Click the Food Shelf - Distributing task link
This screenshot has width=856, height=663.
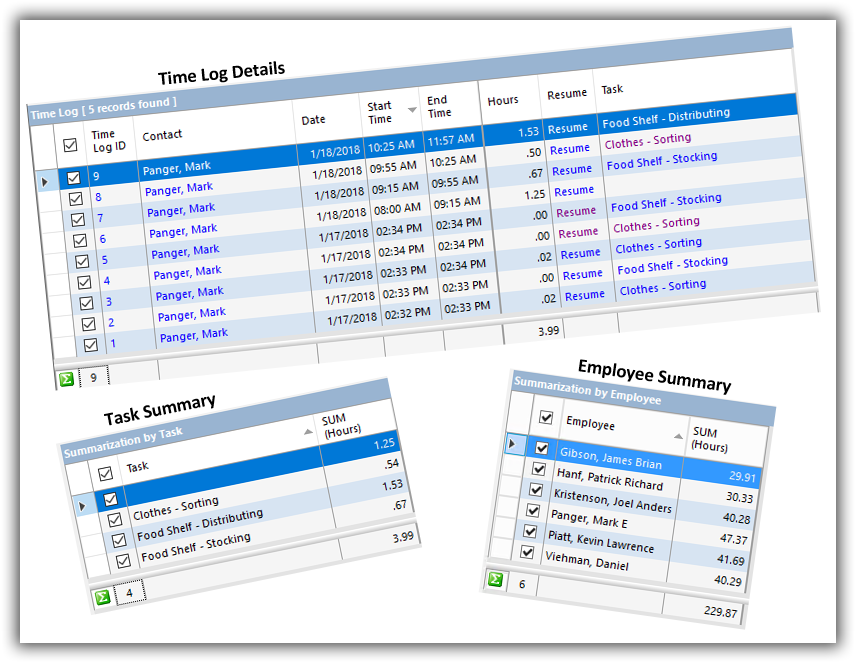coord(666,119)
